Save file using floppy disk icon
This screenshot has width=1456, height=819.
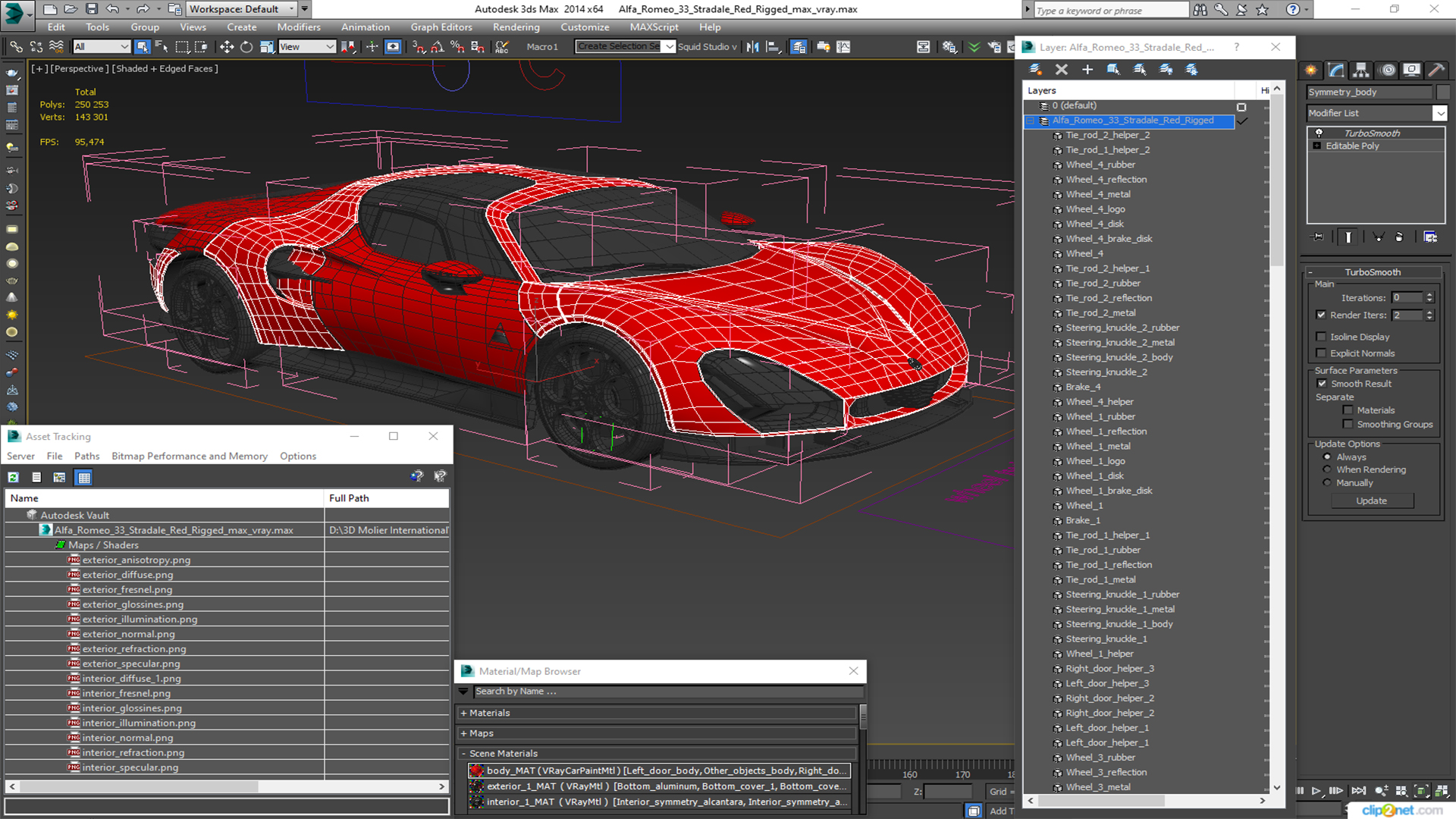[91, 9]
